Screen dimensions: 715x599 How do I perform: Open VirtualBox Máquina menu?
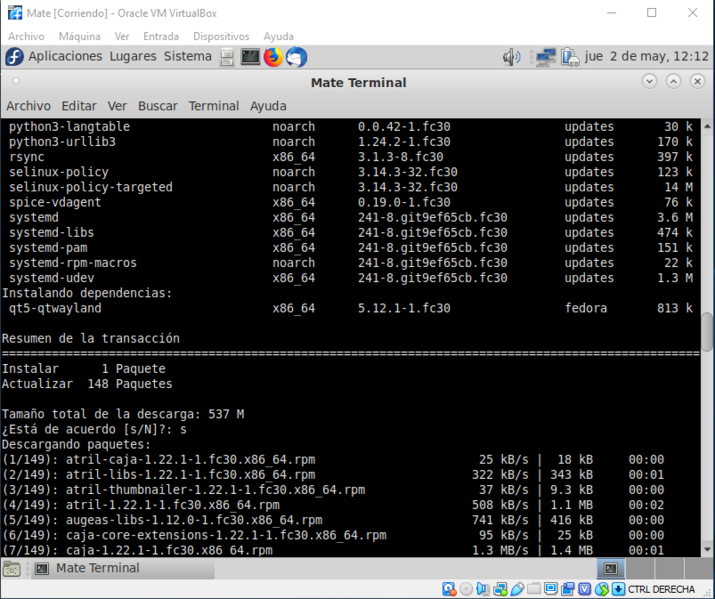79,36
